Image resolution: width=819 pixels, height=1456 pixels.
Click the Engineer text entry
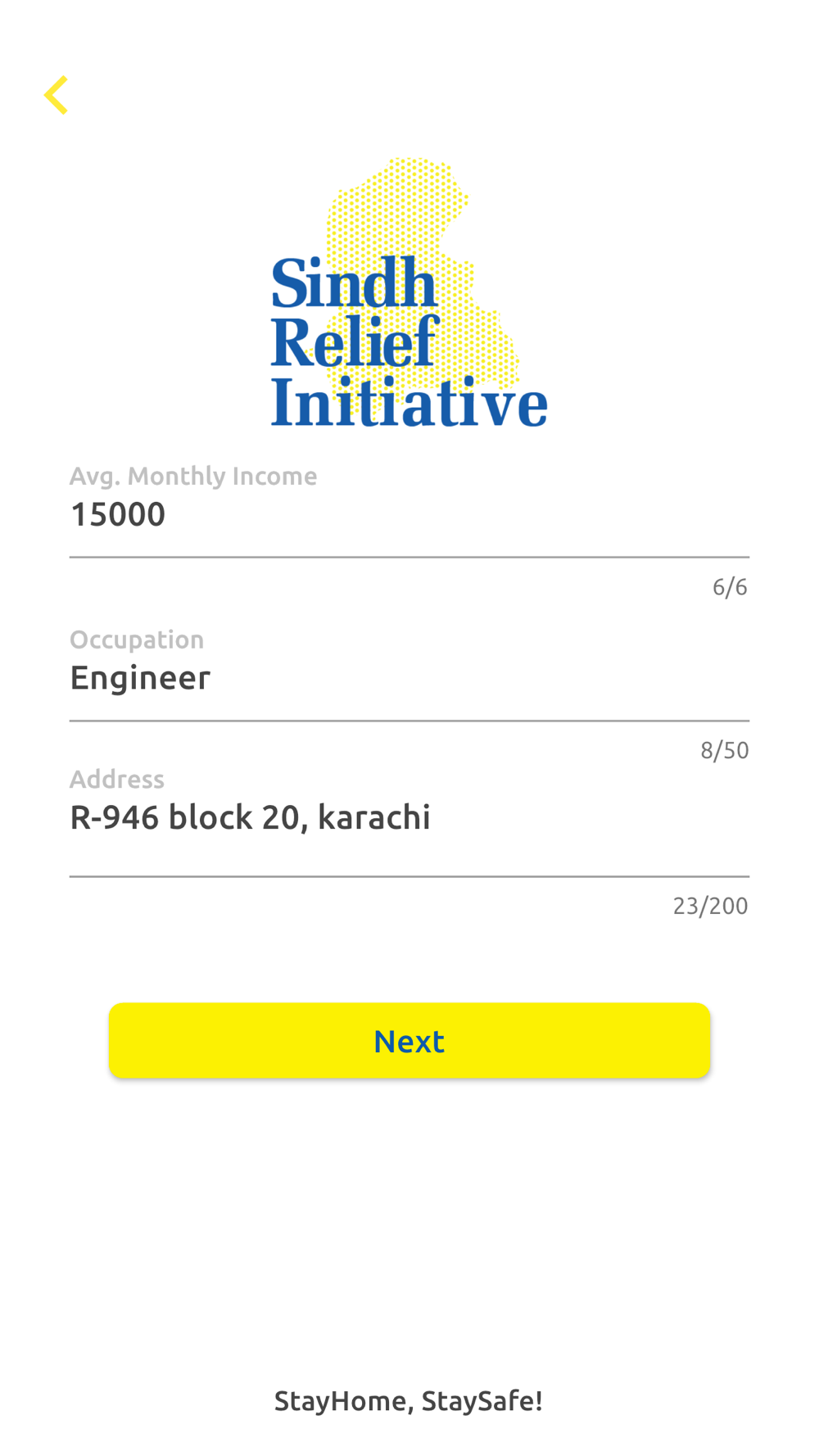[140, 678]
